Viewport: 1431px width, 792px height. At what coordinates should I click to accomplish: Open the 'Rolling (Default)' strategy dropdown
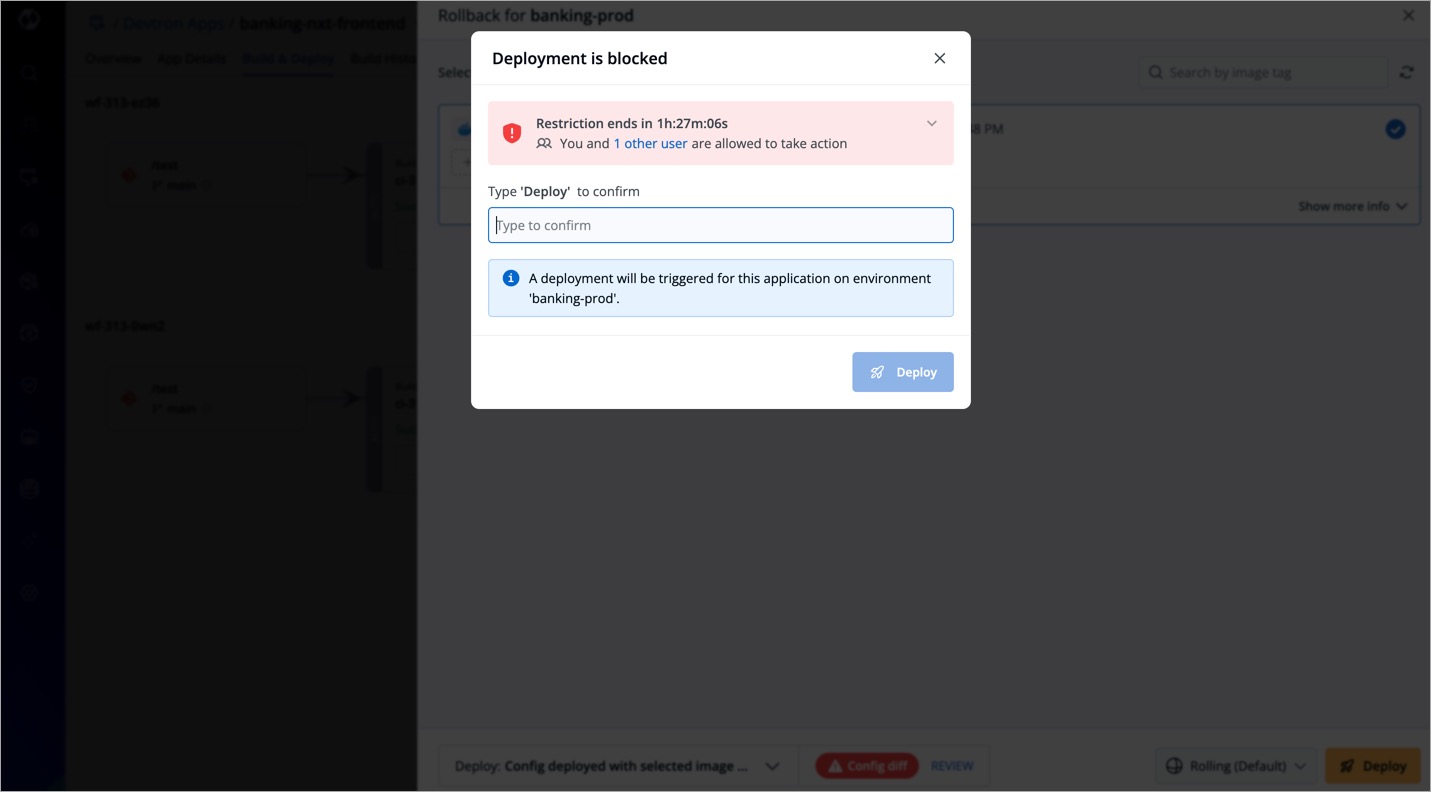pyautogui.click(x=1236, y=766)
